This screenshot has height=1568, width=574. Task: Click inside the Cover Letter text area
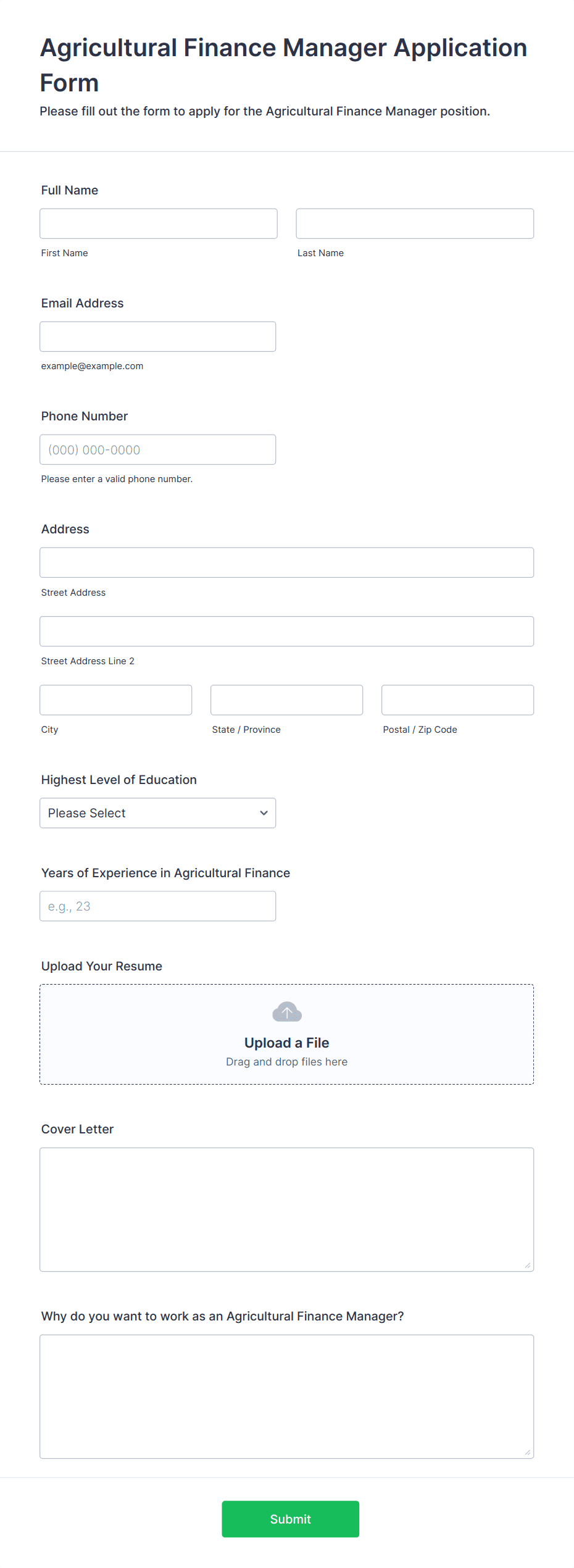click(287, 1210)
